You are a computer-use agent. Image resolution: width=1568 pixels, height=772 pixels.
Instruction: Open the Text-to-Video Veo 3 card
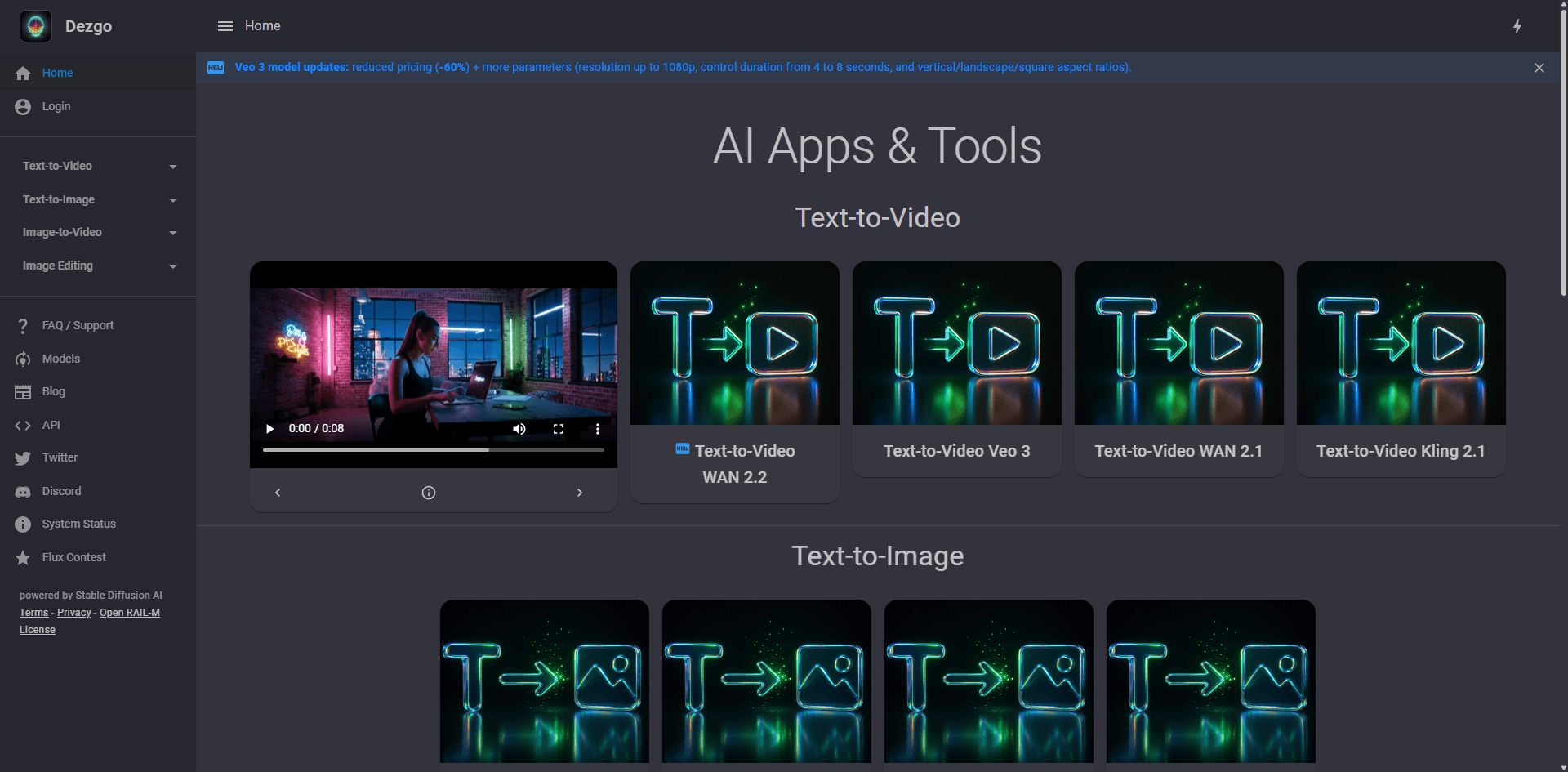pyautogui.click(x=956, y=368)
